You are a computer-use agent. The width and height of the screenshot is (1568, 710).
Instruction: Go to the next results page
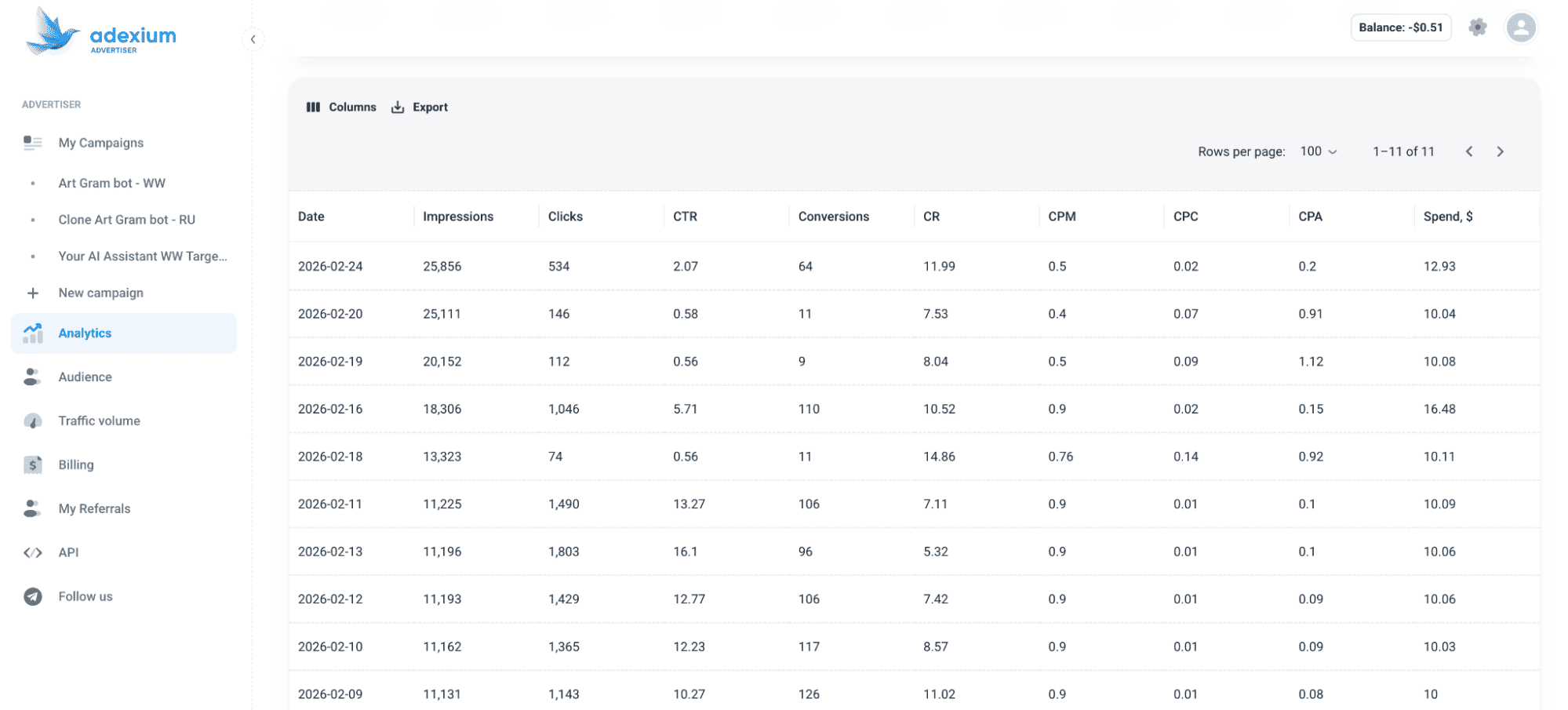1500,151
